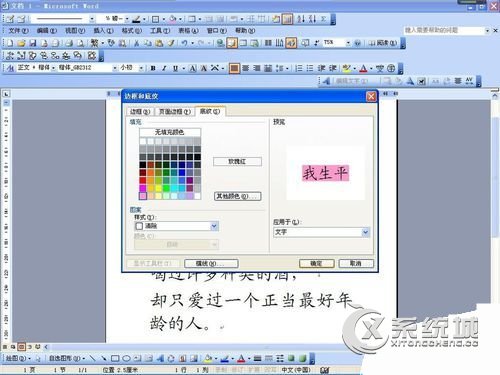Toggle Underline formatting button
The width and height of the screenshot is (500, 375).
pos(175,68)
